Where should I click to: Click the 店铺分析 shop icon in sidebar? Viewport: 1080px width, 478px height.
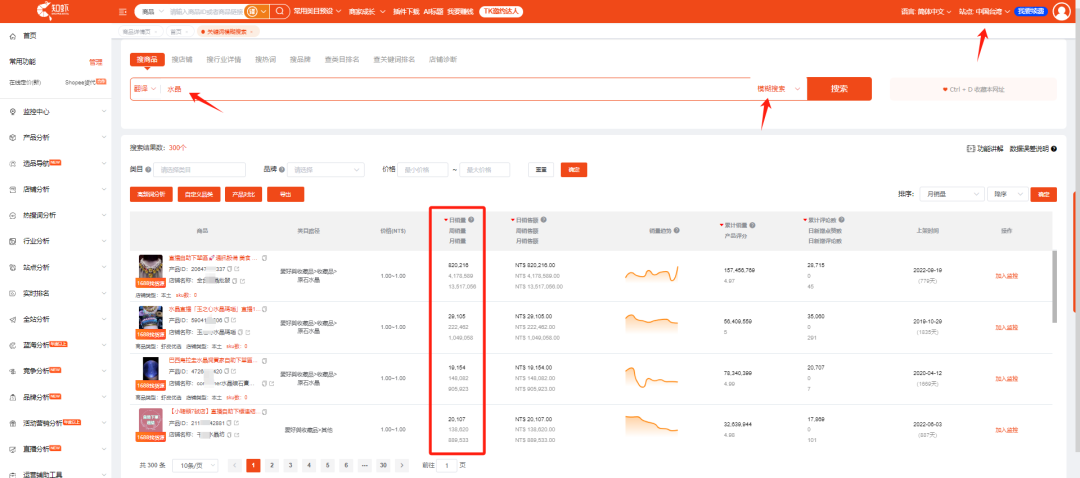(13, 189)
